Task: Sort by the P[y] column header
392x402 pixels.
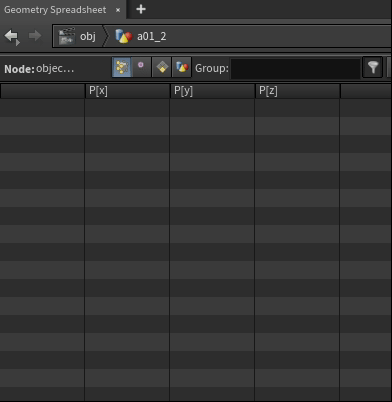Action: (212, 91)
